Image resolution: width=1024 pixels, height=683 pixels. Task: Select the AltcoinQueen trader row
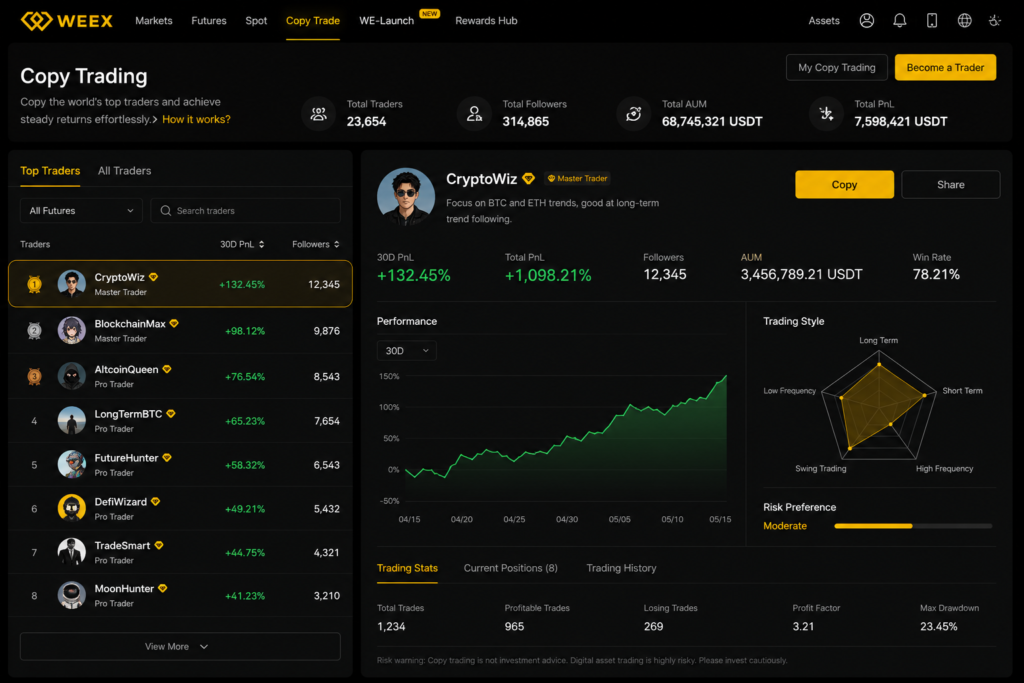coord(180,376)
